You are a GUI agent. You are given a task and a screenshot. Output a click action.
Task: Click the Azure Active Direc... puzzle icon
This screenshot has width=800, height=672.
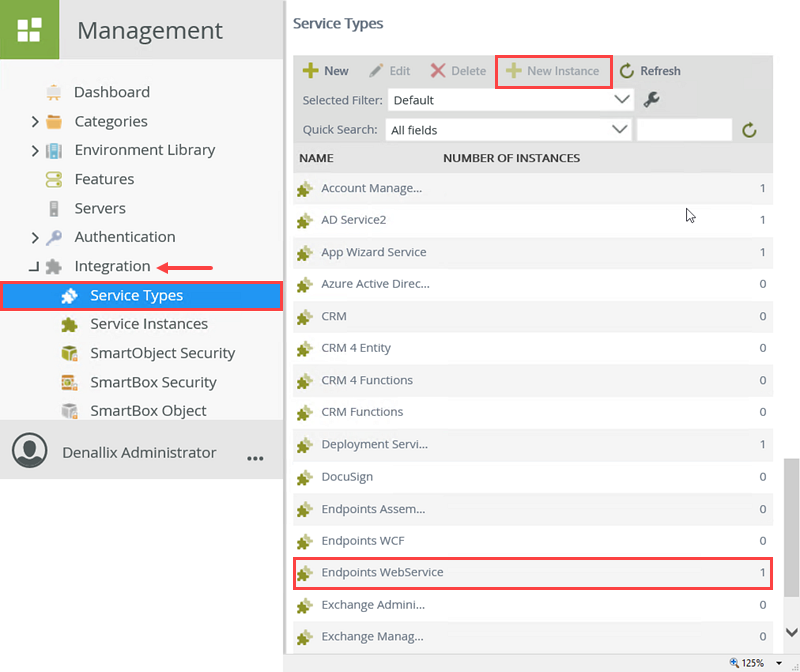point(305,285)
